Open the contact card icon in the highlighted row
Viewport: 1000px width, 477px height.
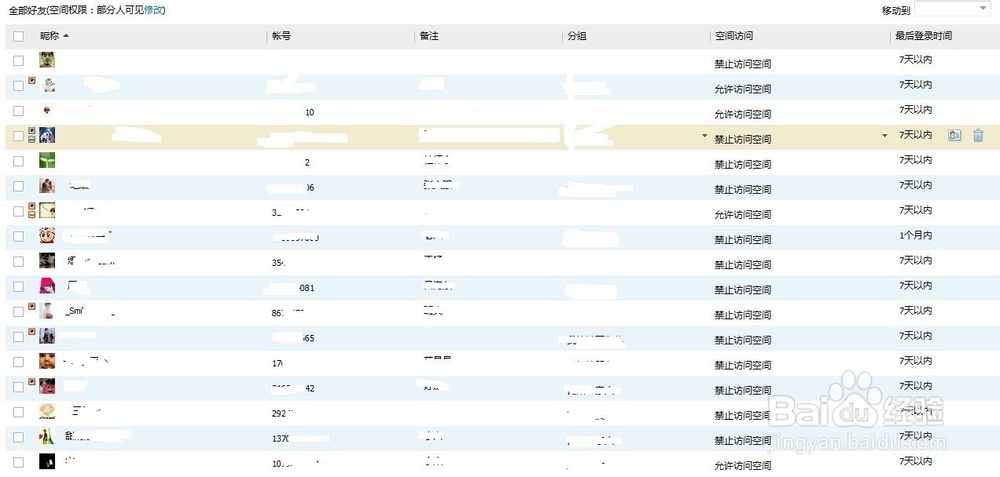click(x=954, y=136)
